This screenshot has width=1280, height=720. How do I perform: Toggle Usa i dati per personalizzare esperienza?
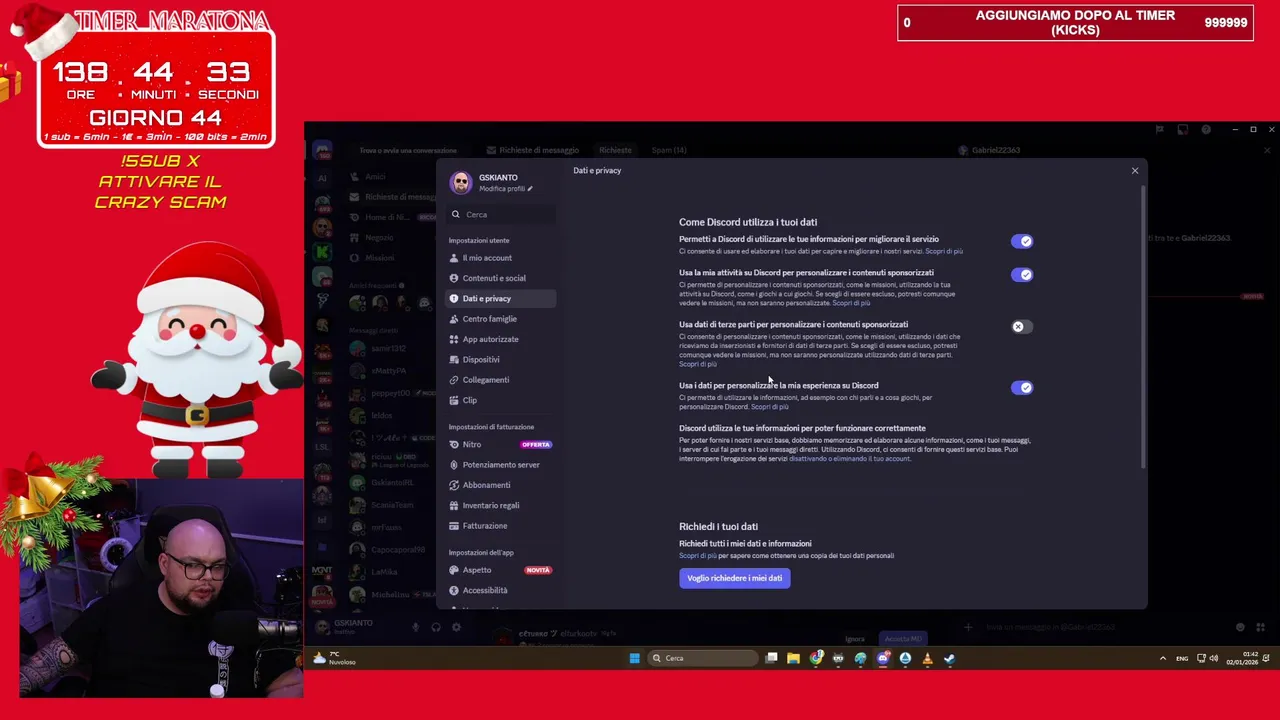click(x=1021, y=387)
